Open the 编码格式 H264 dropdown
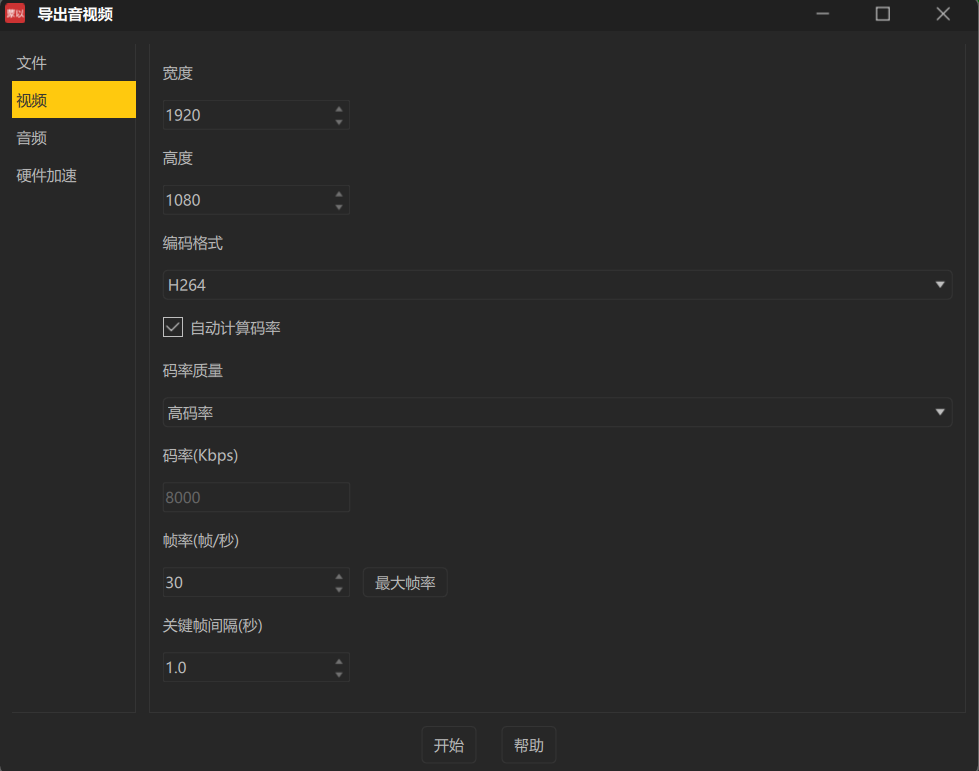This screenshot has height=771, width=979. (557, 285)
